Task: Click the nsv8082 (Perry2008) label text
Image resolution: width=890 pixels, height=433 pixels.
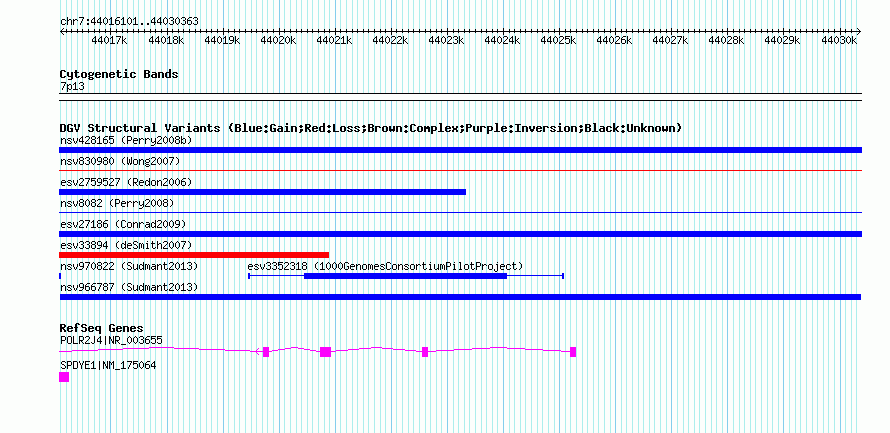Action: pos(117,203)
